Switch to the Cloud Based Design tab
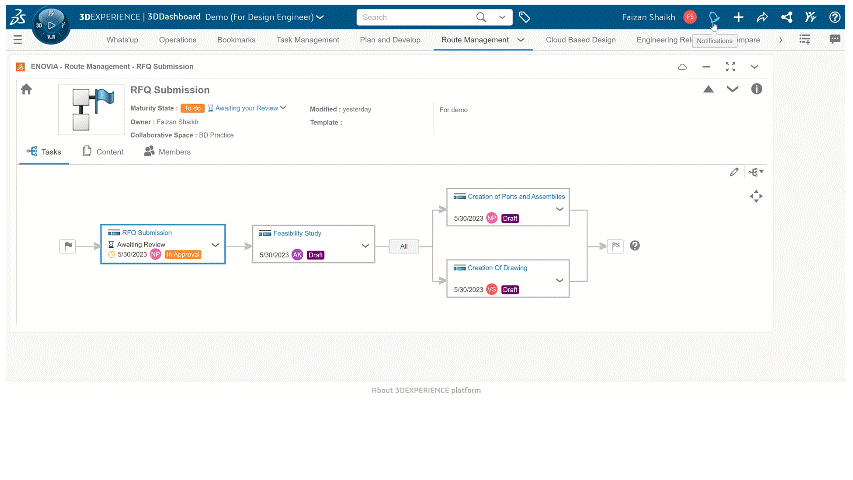This screenshot has width=853, height=480. (580, 40)
